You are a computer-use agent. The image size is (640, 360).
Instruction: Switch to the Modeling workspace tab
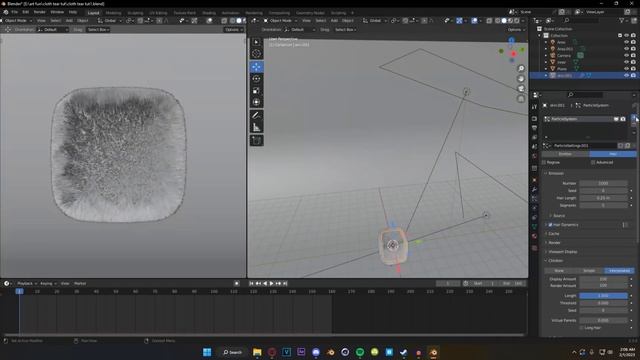pos(113,13)
